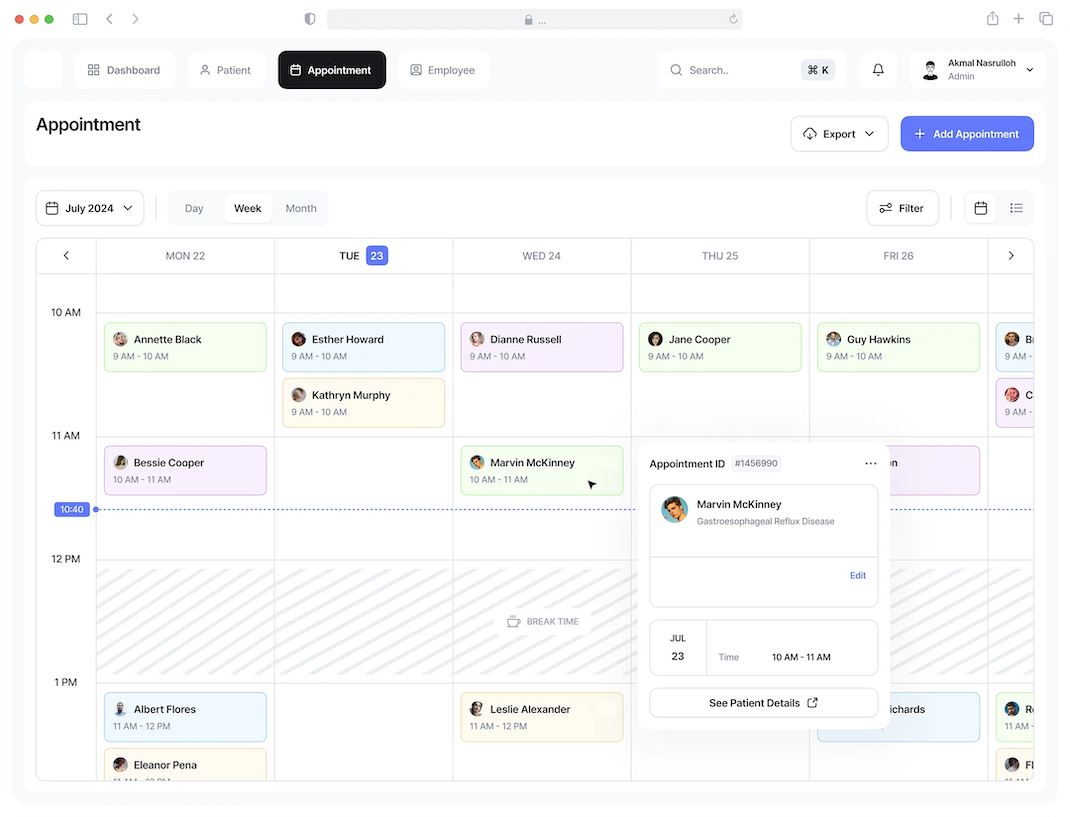Open the July 2024 date dropdown

(x=90, y=208)
